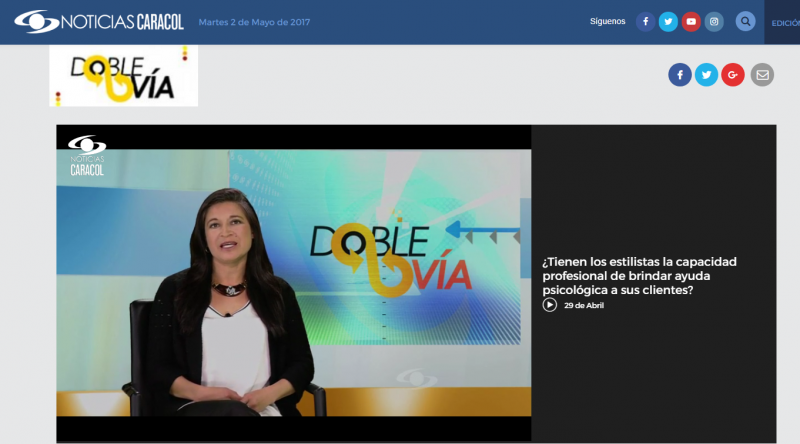Viewport: 800px width, 444px height.
Task: Open the Noticias Caracol header logo
Action: (99, 21)
